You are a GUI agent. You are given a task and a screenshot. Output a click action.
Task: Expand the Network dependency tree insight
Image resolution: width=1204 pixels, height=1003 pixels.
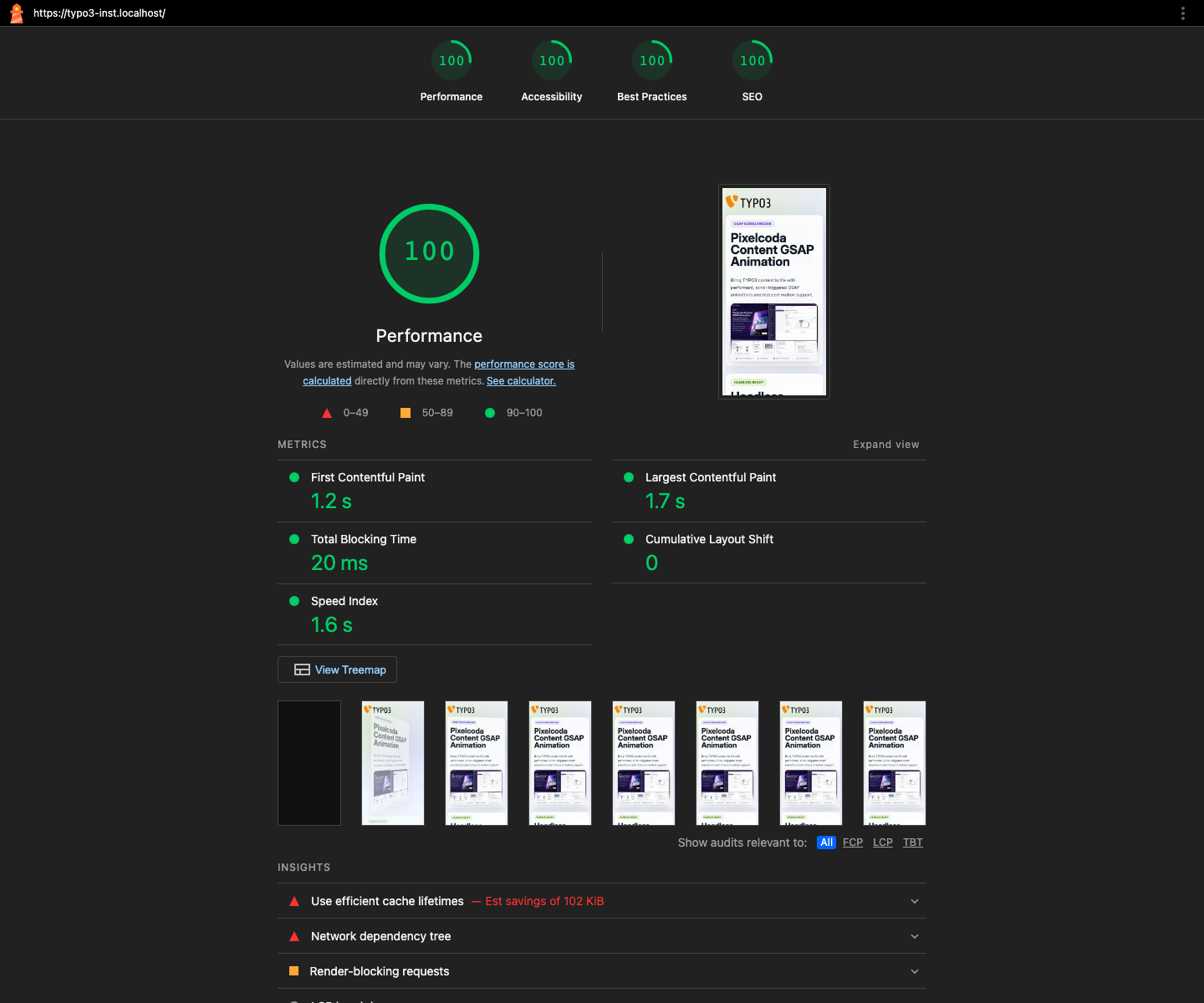click(602, 936)
